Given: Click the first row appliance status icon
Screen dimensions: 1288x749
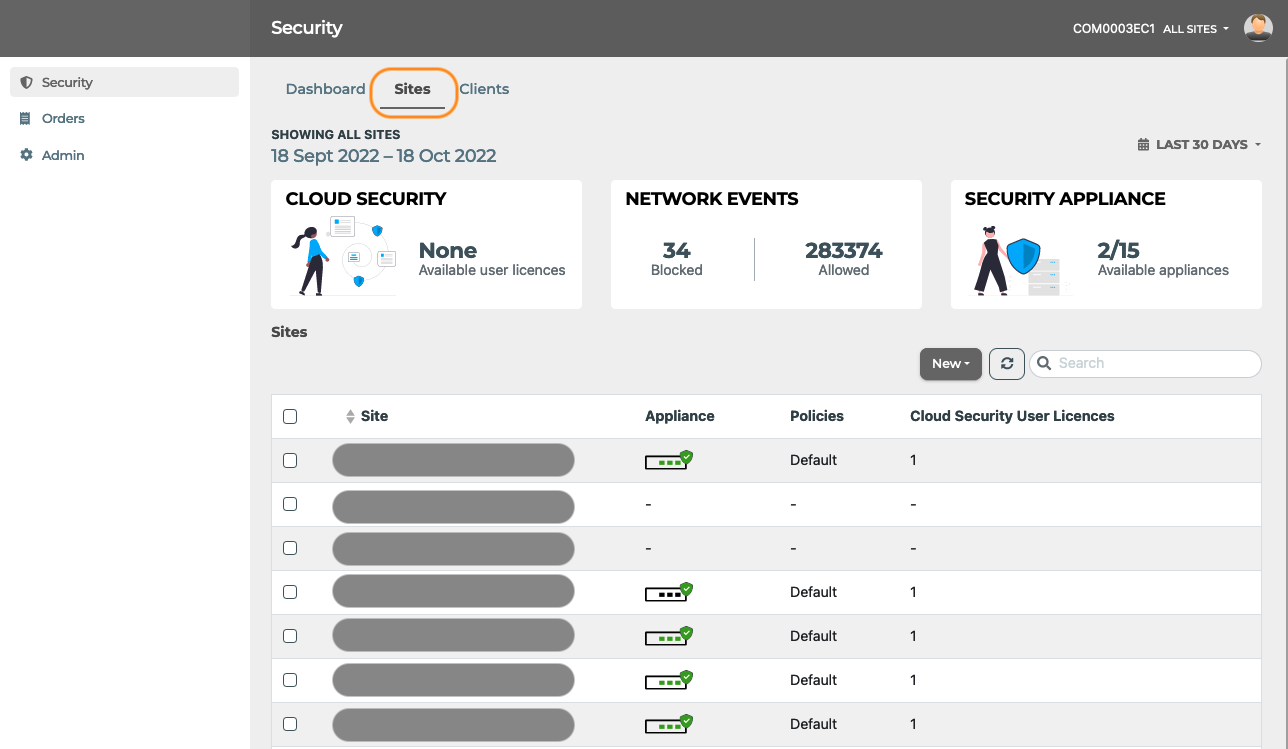Looking at the screenshot, I should [669, 460].
